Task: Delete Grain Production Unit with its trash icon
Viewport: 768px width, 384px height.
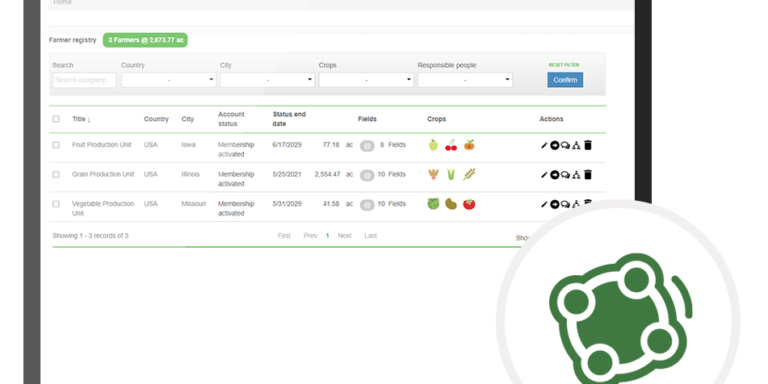Action: 588,174
